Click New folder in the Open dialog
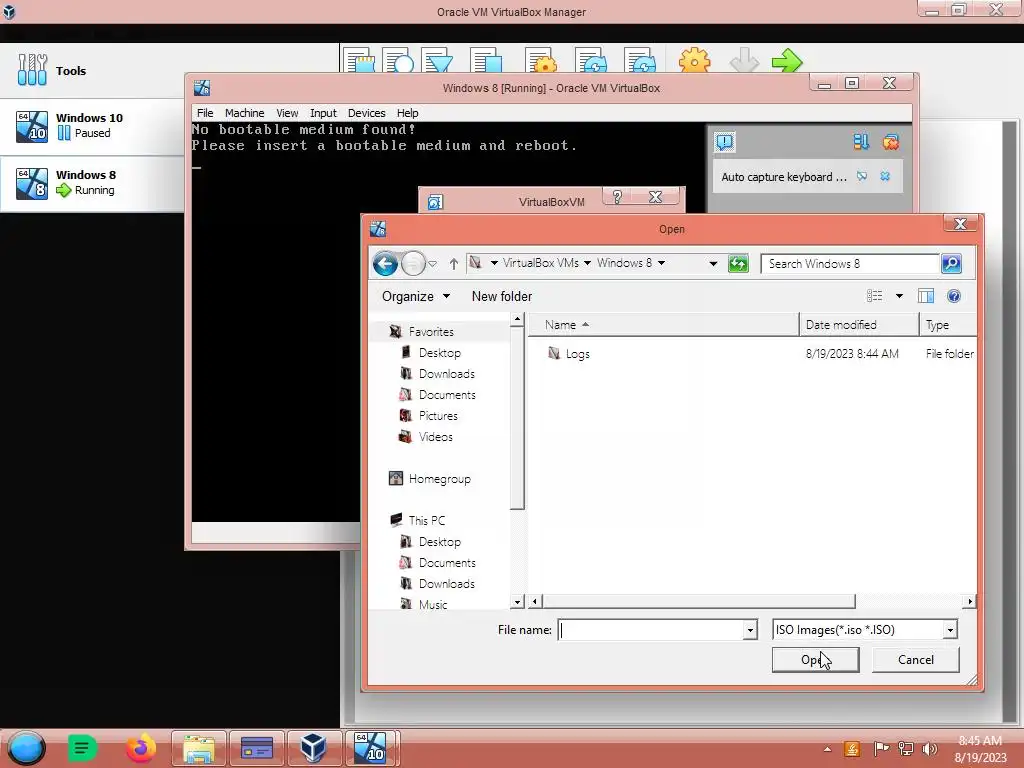 [502, 296]
